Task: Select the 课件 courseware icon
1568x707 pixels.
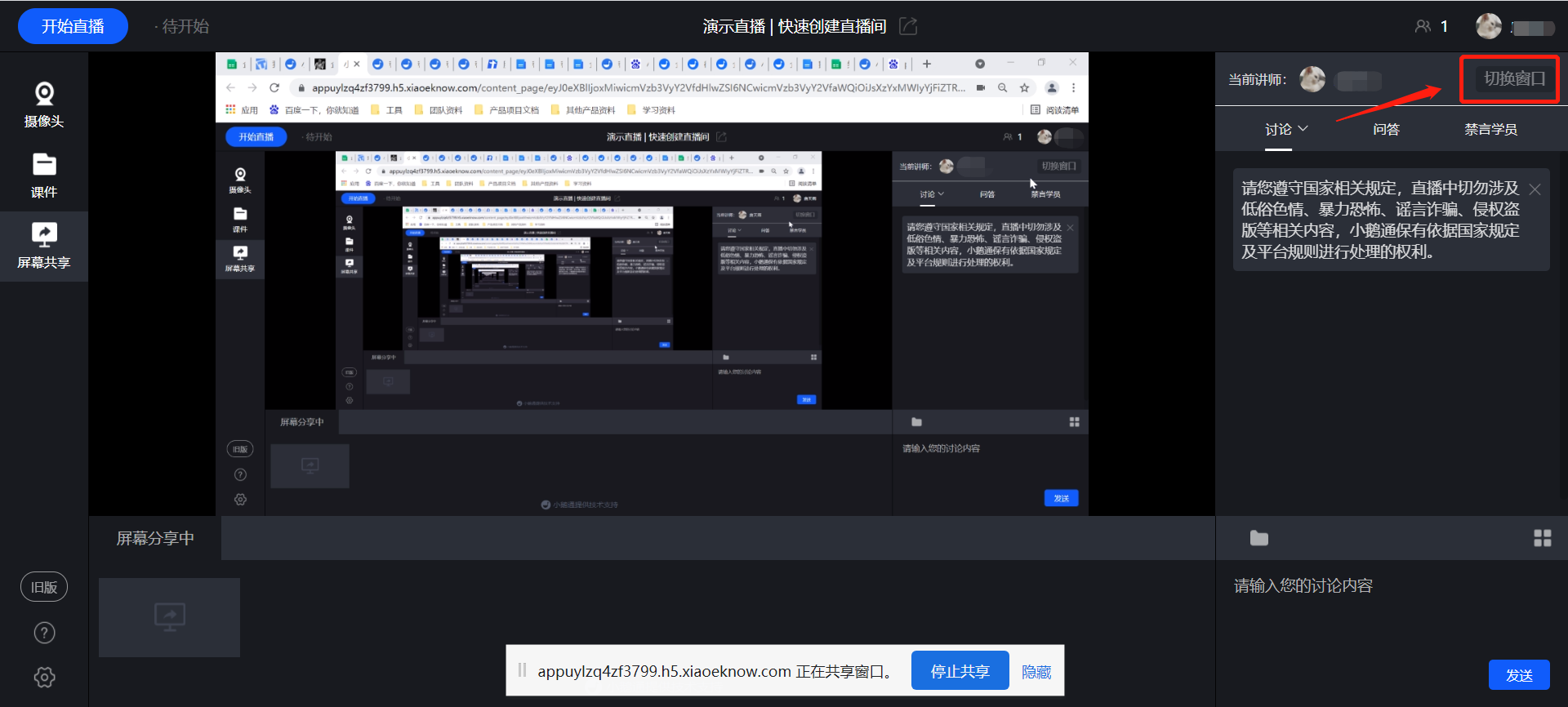Action: [x=44, y=176]
